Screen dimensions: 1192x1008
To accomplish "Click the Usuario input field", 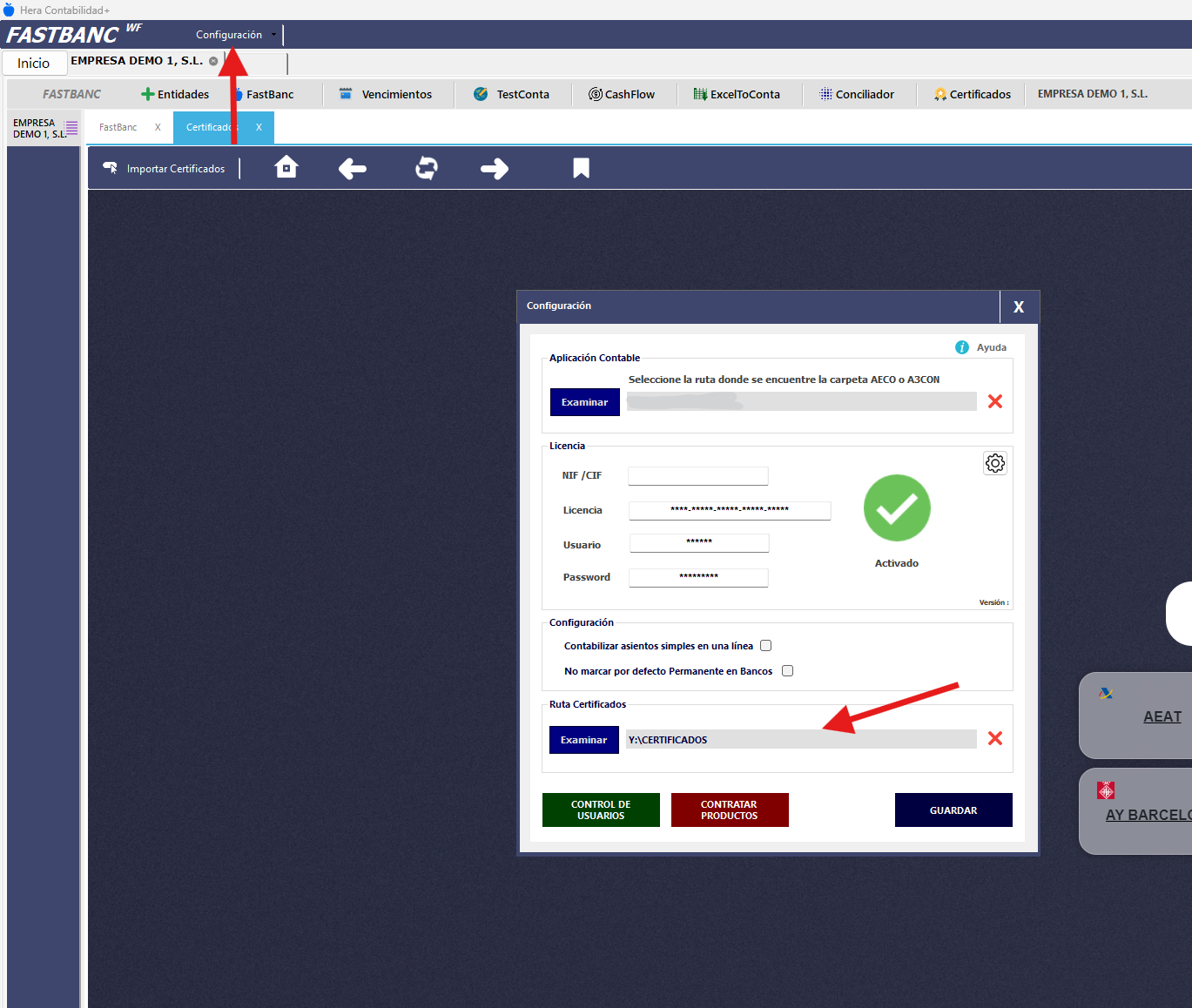I will tap(699, 543).
